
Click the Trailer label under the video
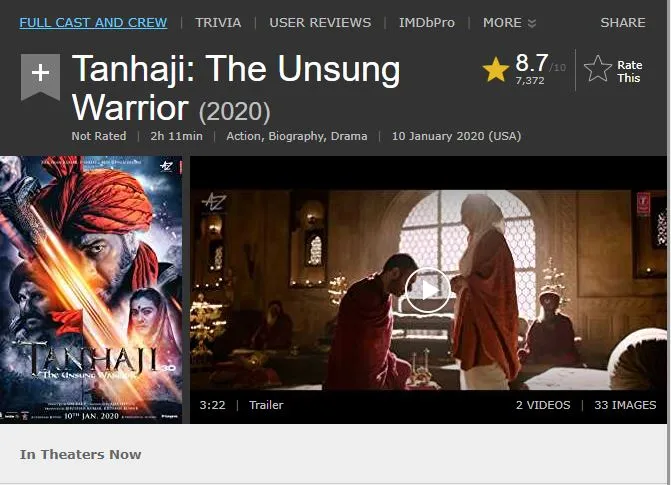coord(266,405)
